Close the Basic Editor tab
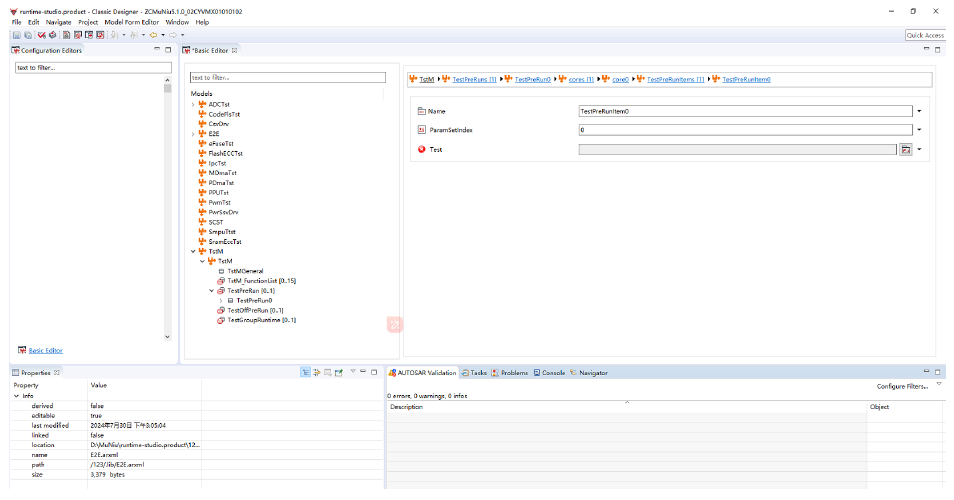Screen dimensions: 954x500 (234, 50)
